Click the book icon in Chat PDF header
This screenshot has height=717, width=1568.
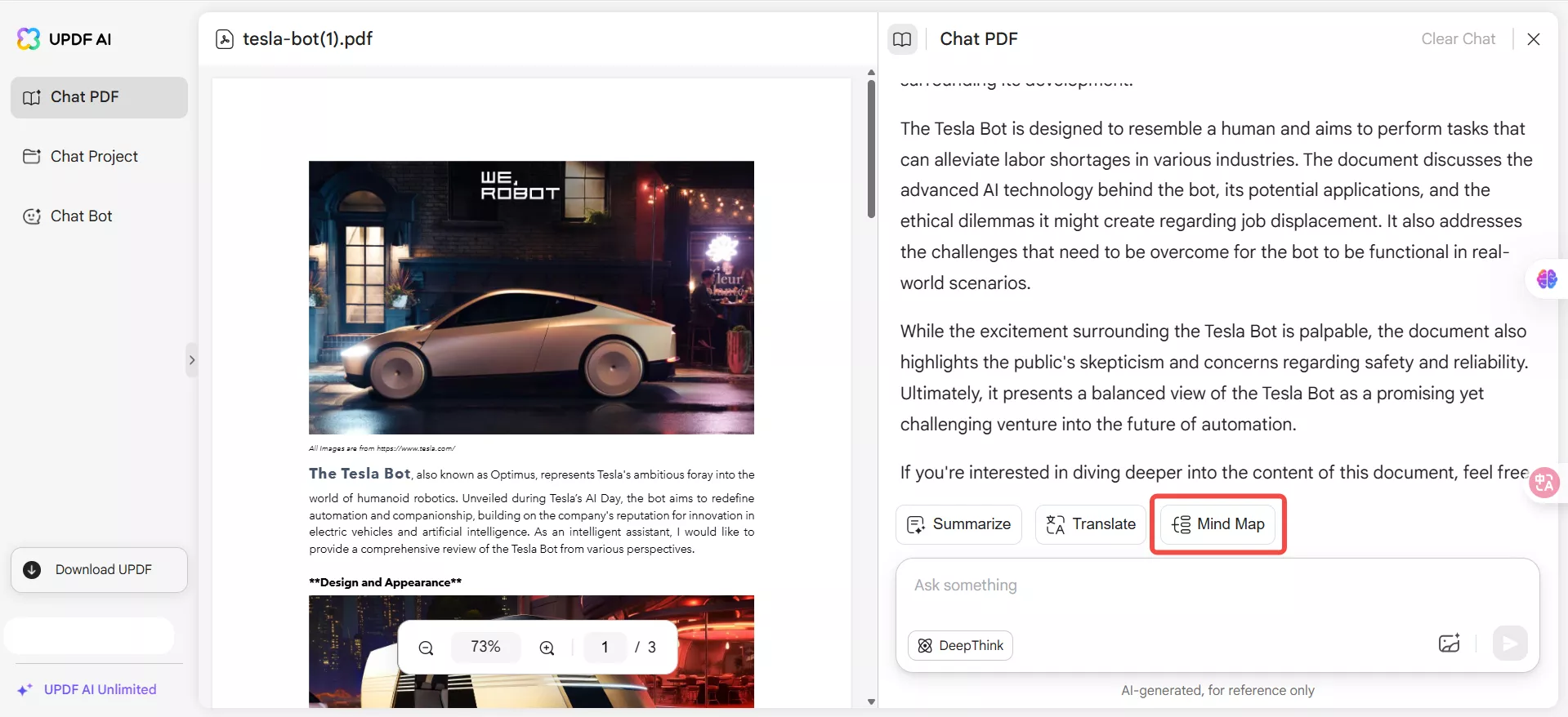click(902, 39)
